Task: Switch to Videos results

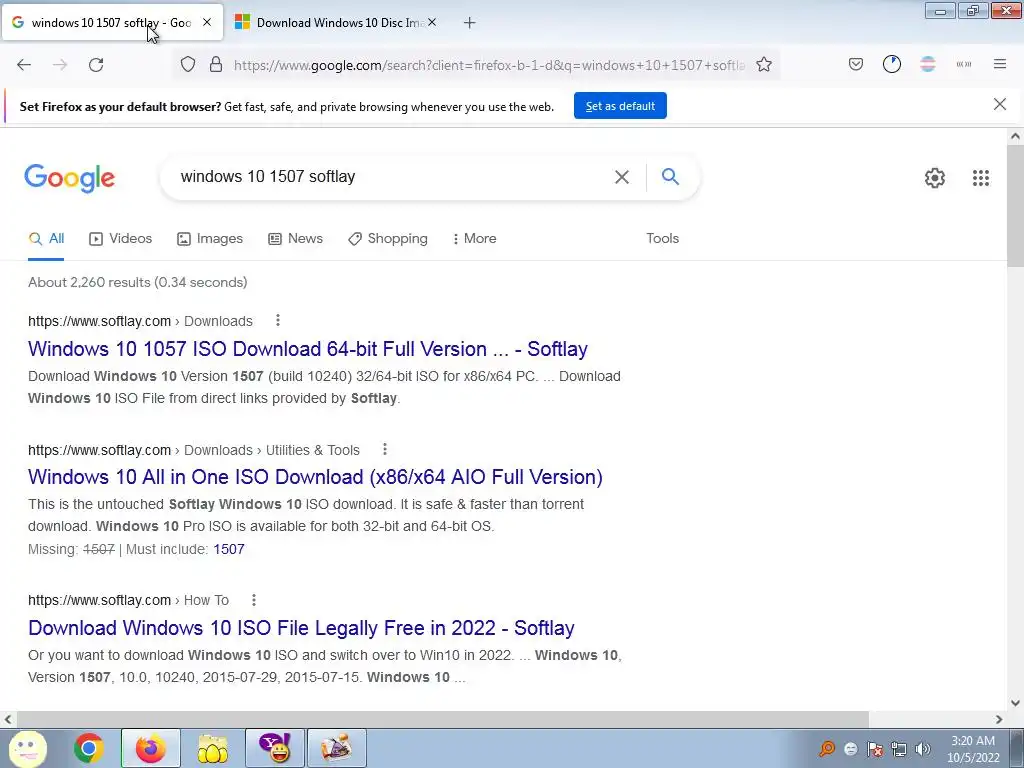Action: [120, 238]
